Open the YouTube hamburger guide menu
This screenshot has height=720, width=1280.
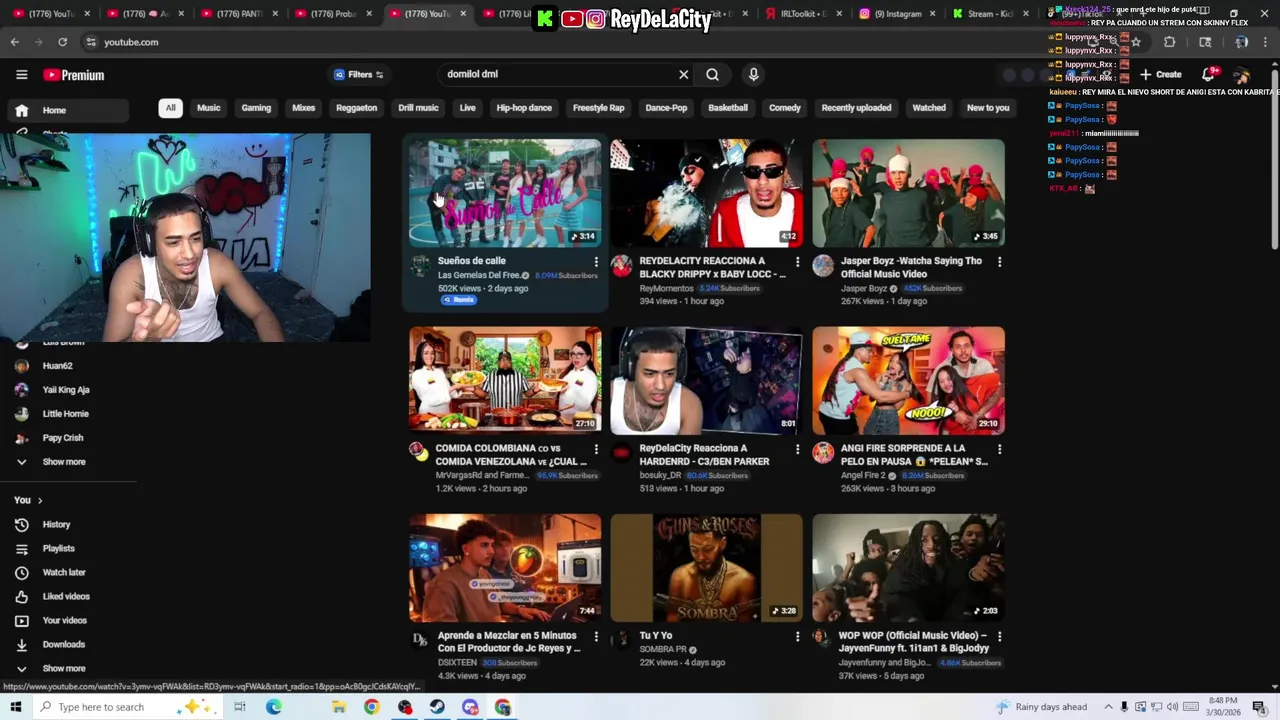[21, 75]
